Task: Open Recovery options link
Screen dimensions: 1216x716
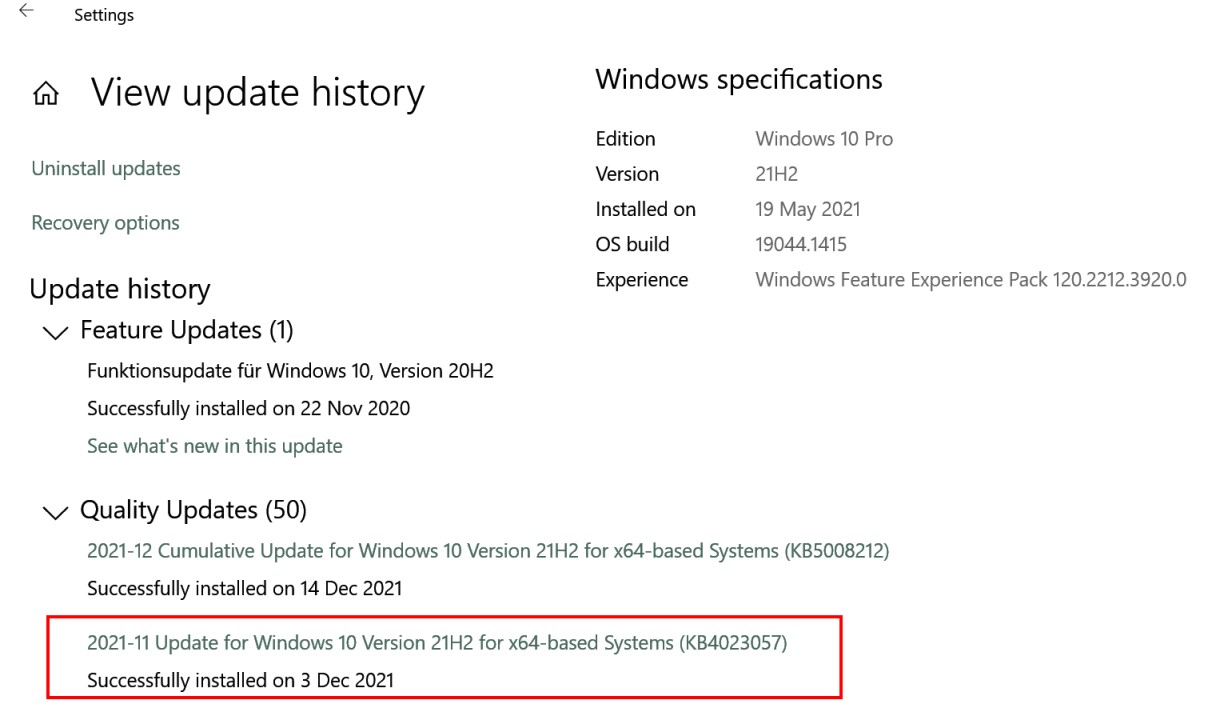Action: coord(105,223)
